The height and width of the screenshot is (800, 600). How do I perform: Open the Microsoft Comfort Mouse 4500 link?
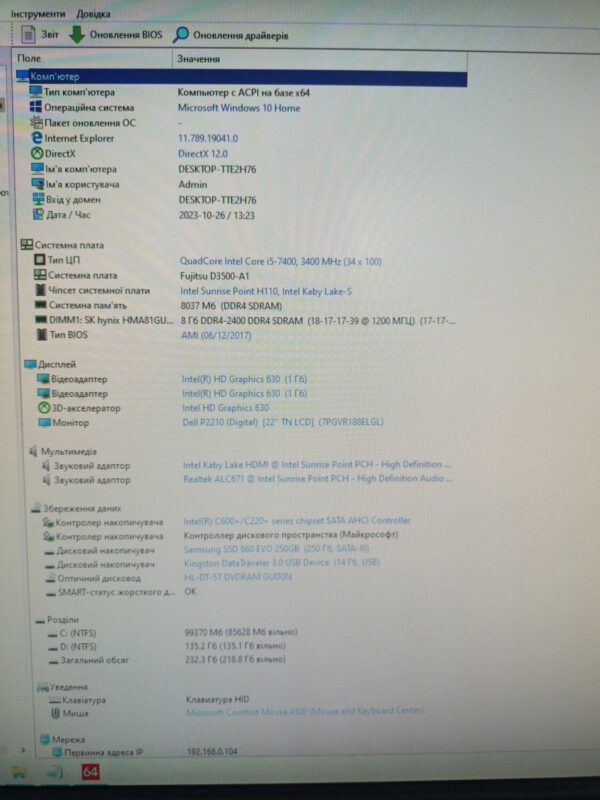pyautogui.click(x=305, y=711)
